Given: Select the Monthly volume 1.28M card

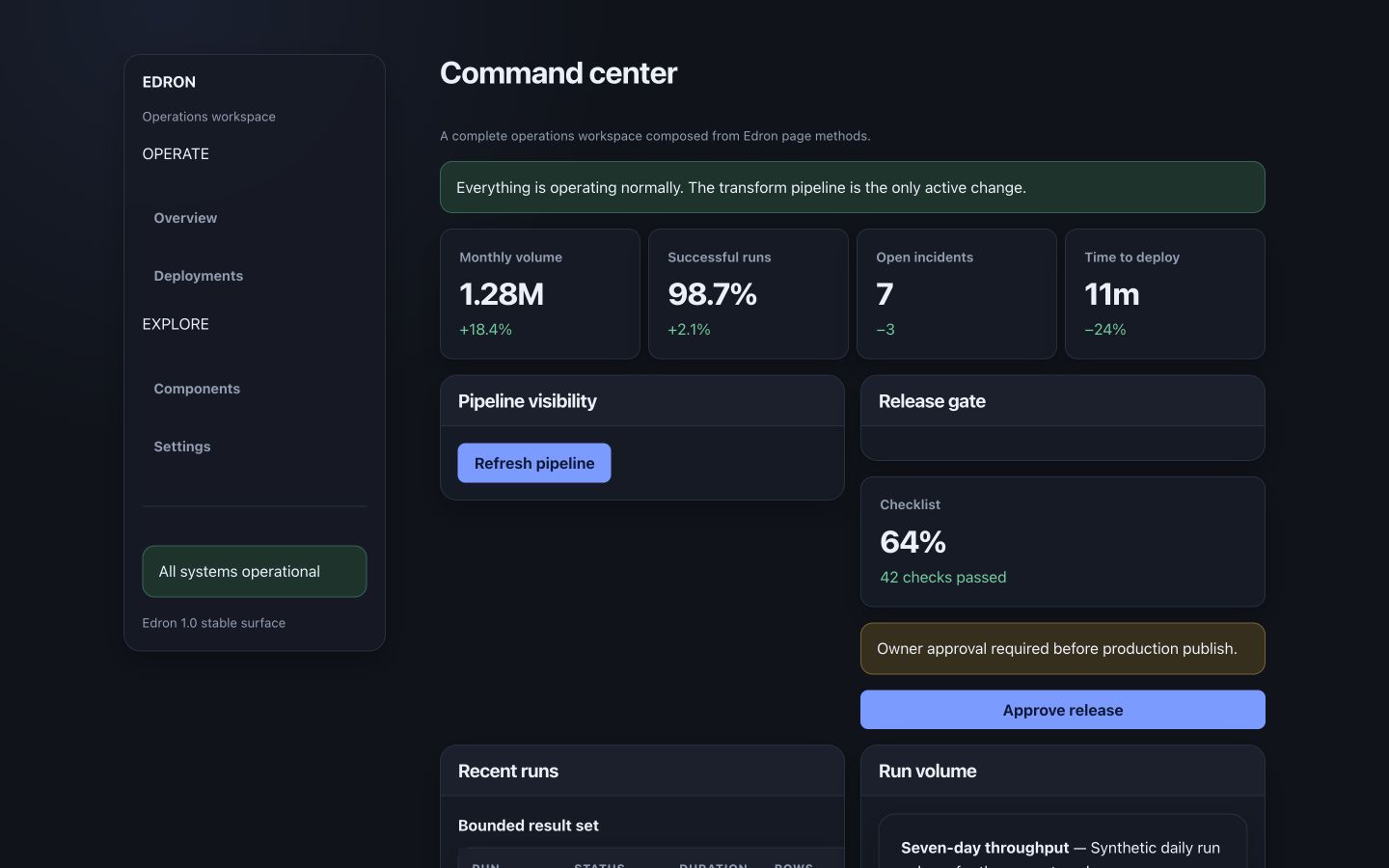Looking at the screenshot, I should pyautogui.click(x=540, y=294).
